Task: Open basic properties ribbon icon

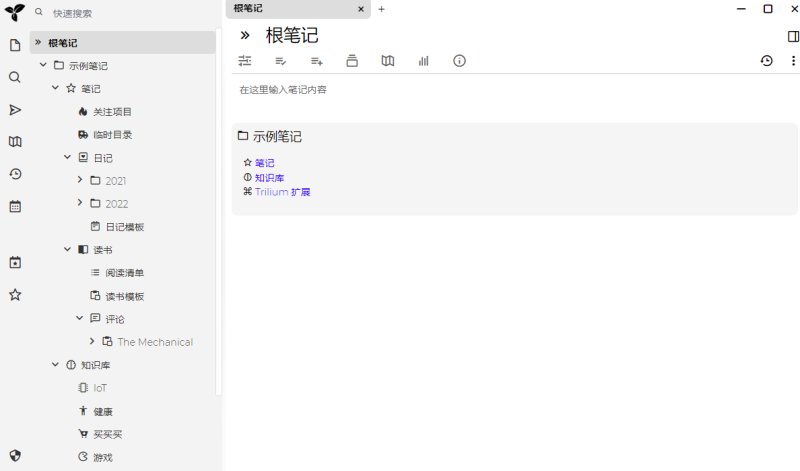Action: [x=245, y=61]
